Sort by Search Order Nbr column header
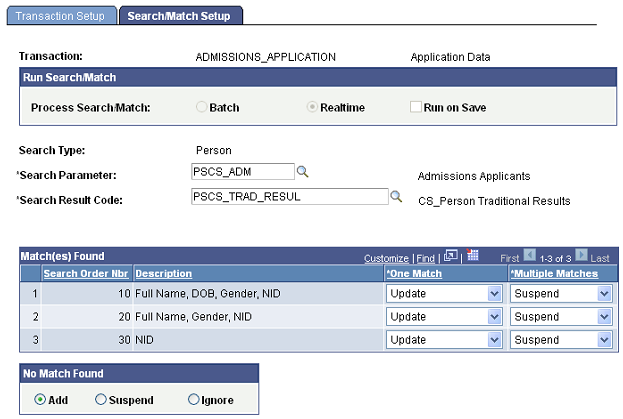 point(86,273)
